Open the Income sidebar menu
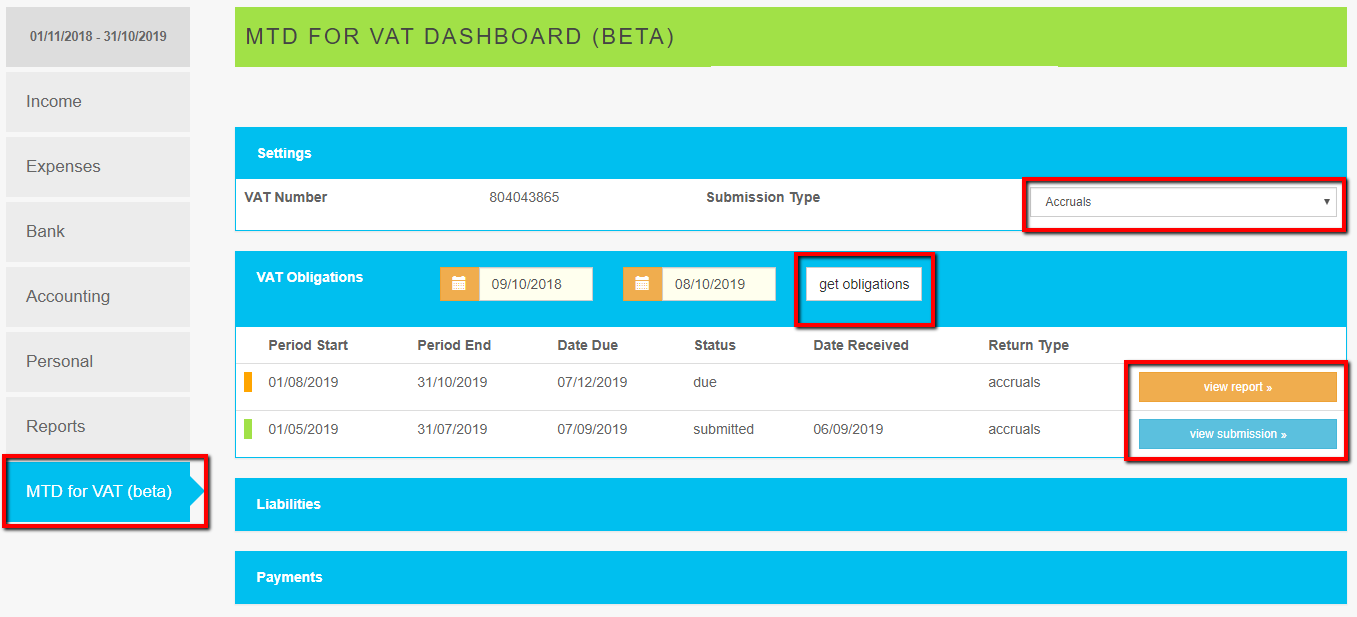This screenshot has height=617, width=1357. pos(98,102)
